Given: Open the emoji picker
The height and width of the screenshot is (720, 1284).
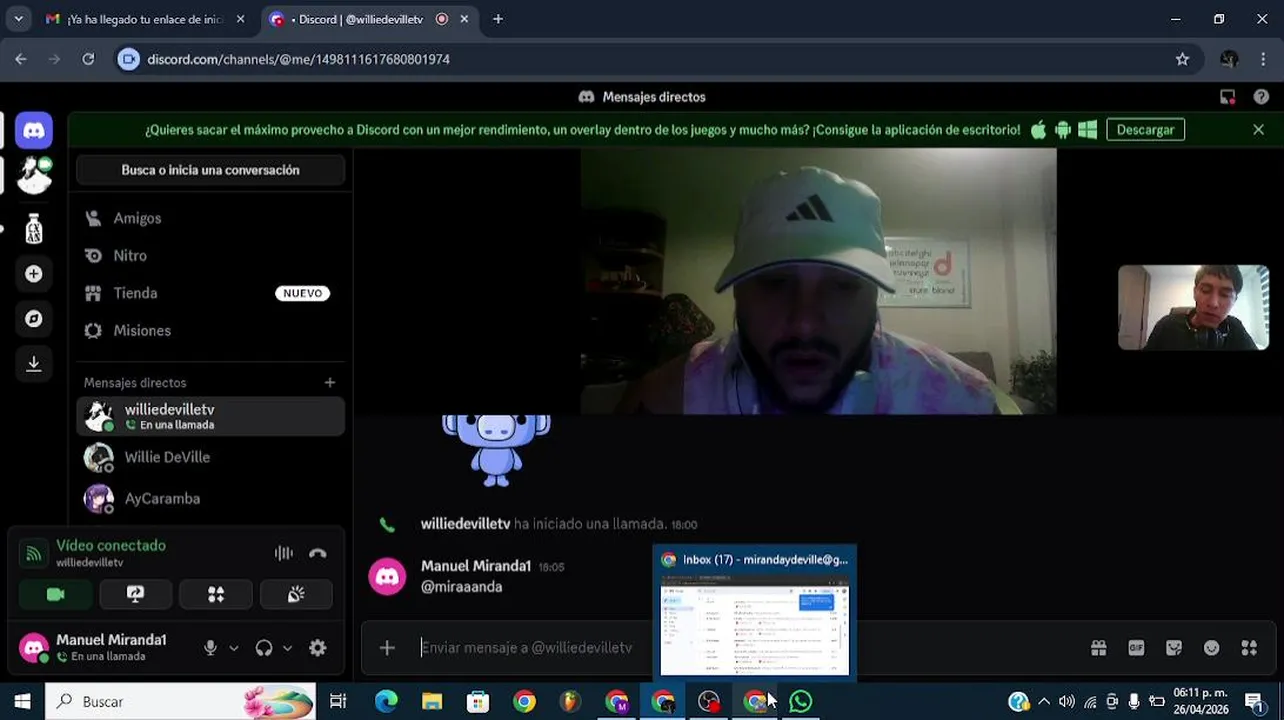Looking at the screenshot, I should [x=1211, y=648].
